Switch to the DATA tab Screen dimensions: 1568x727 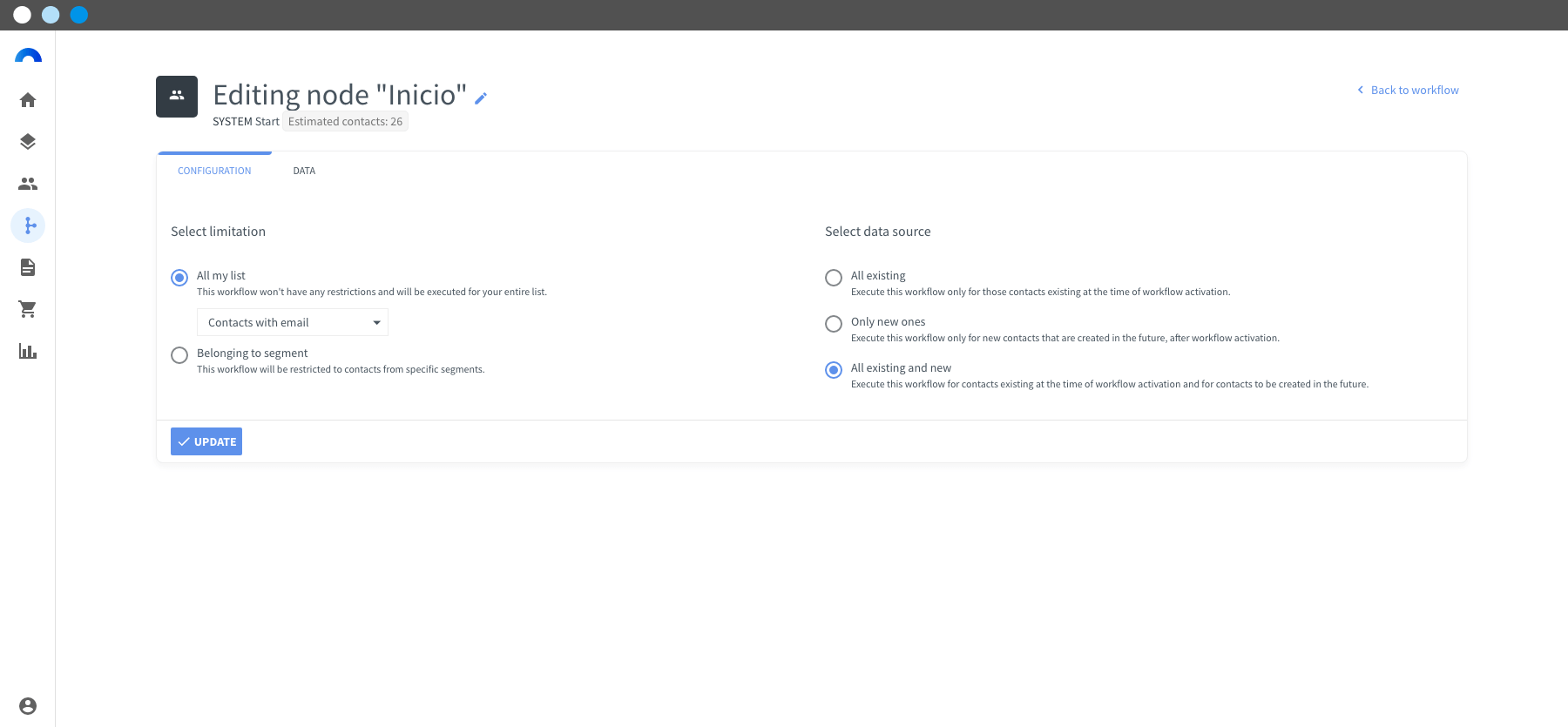[304, 171]
